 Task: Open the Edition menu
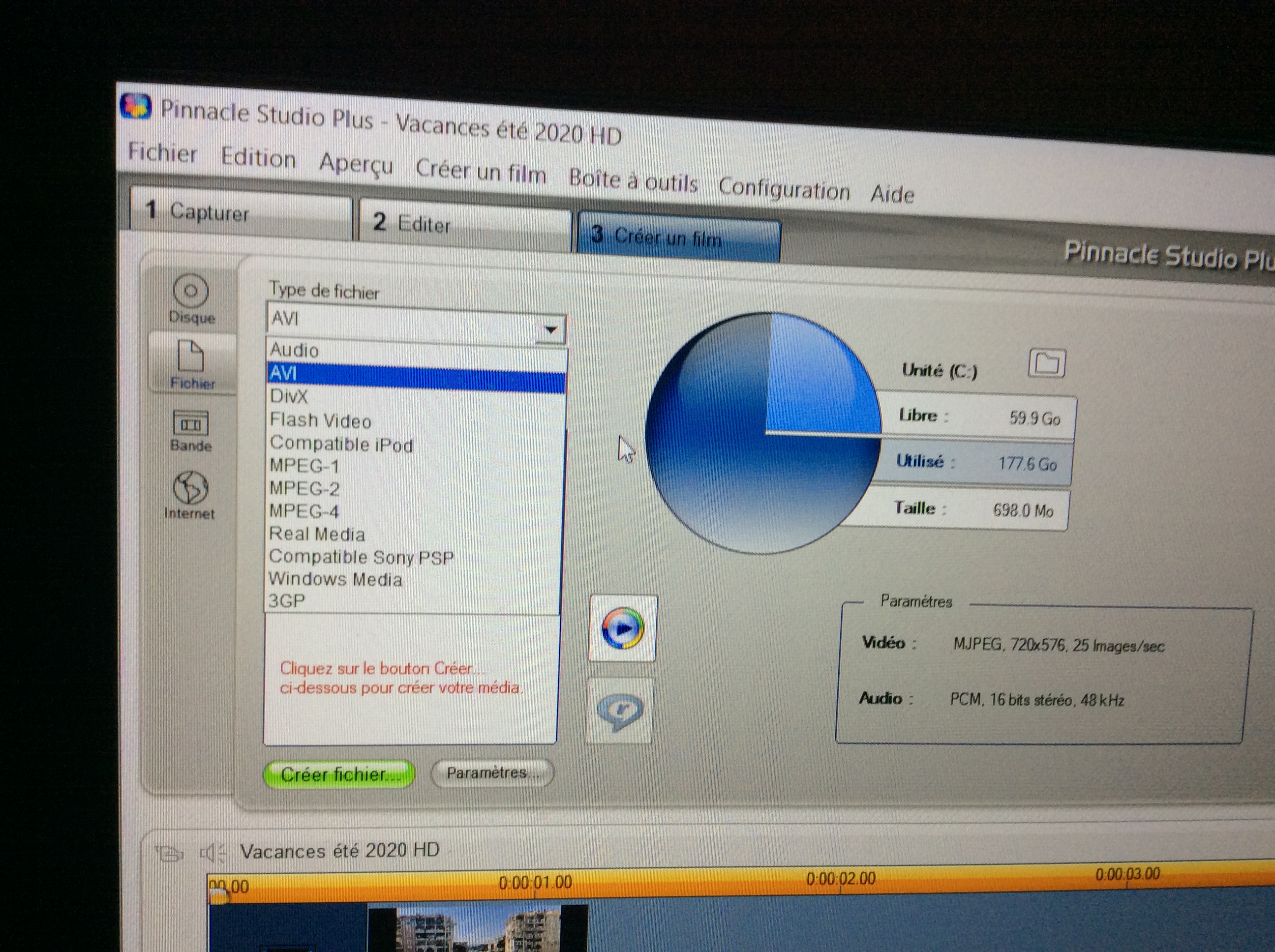pyautogui.click(x=258, y=157)
